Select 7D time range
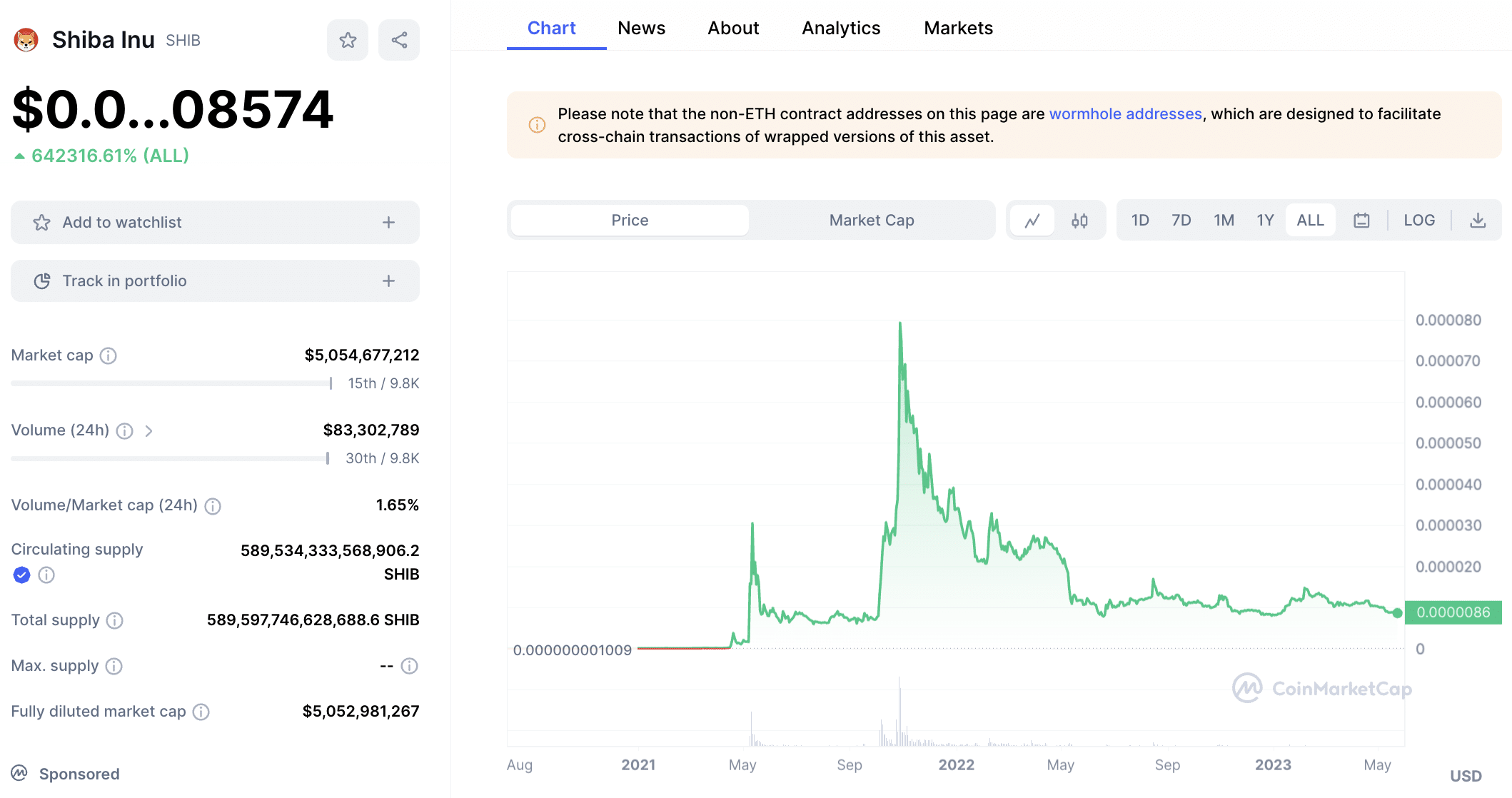This screenshot has width=1512, height=798. [x=1181, y=221]
